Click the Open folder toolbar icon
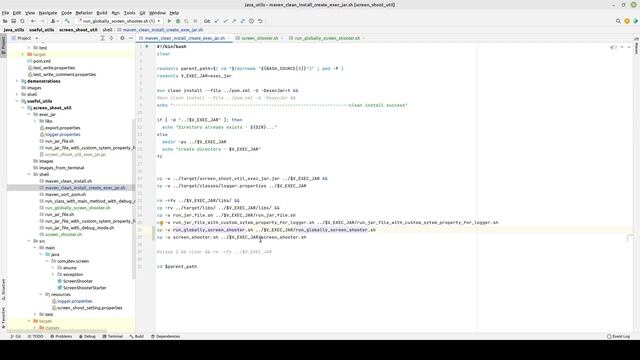Image resolution: width=640 pixels, height=360 pixels. tap(5, 21)
